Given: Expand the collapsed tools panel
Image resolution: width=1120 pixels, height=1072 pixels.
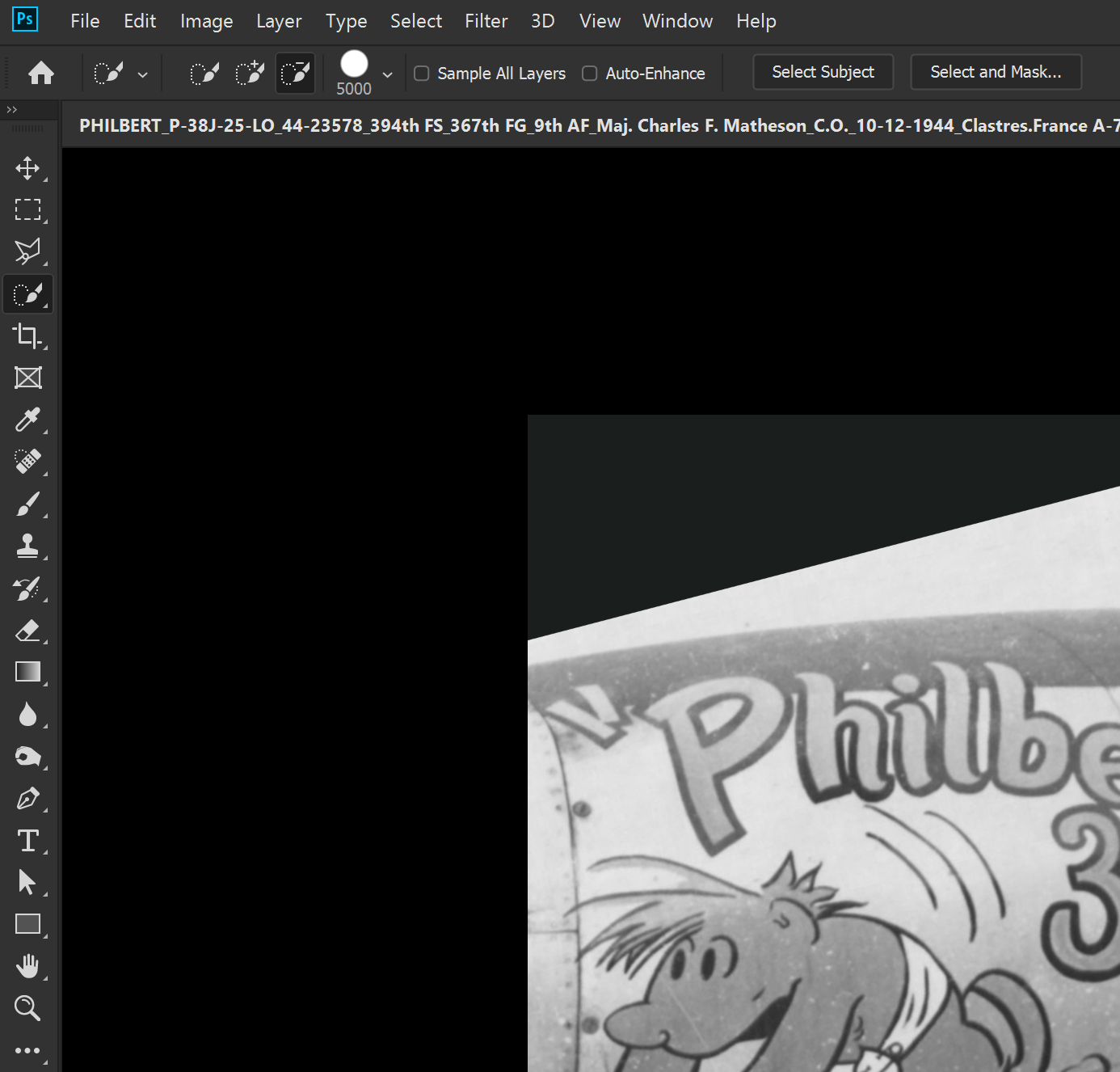Looking at the screenshot, I should pyautogui.click(x=11, y=110).
